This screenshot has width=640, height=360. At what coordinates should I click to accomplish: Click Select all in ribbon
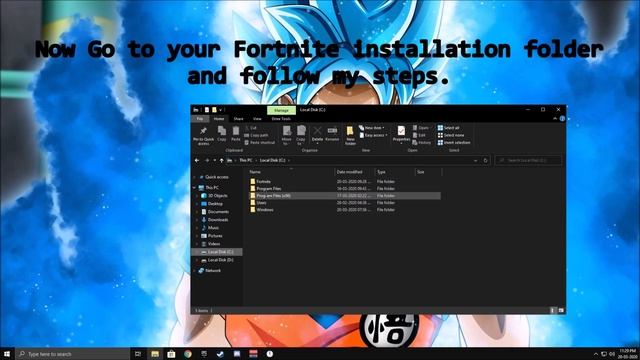point(449,128)
